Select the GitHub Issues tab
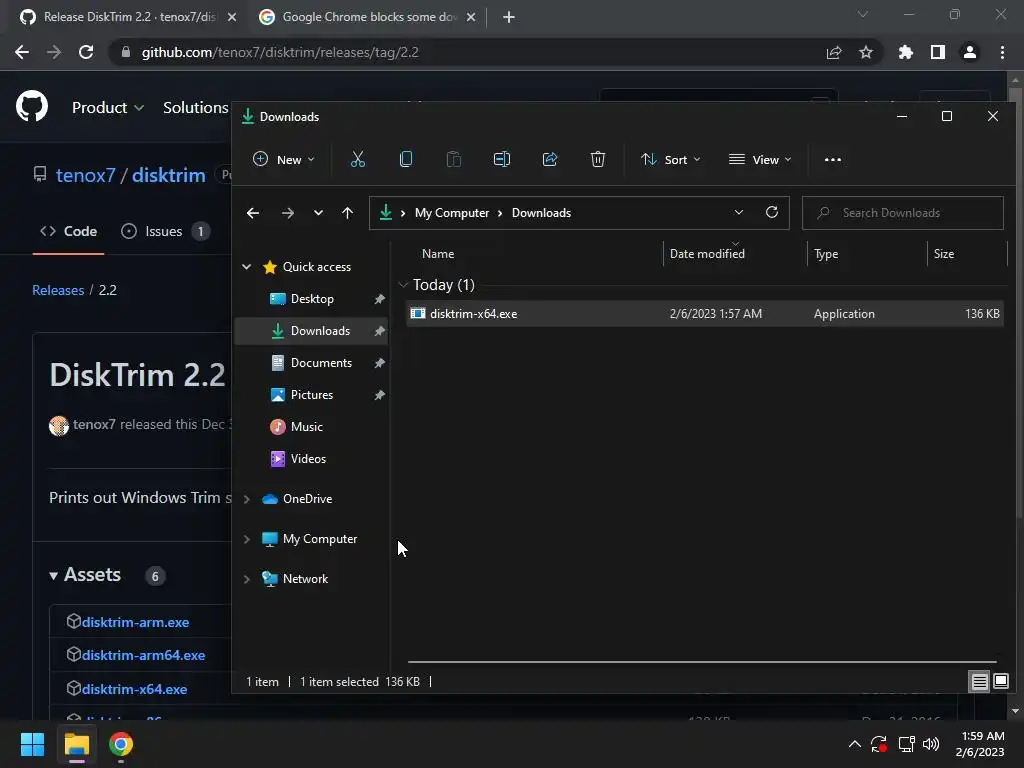Image resolution: width=1024 pixels, height=768 pixels. (x=165, y=231)
